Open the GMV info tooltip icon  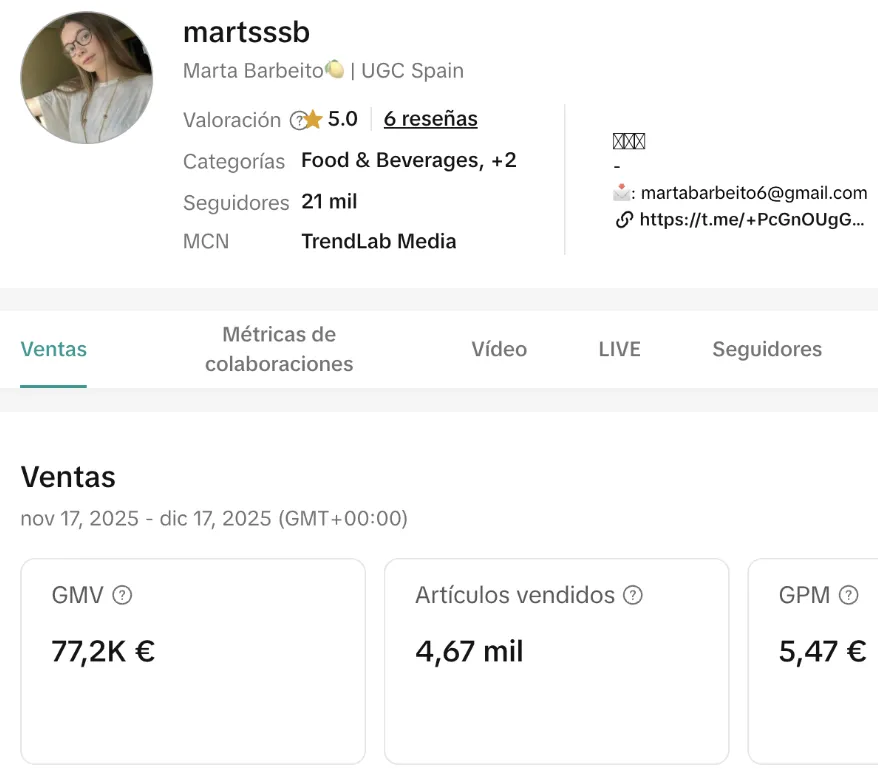(x=122, y=595)
